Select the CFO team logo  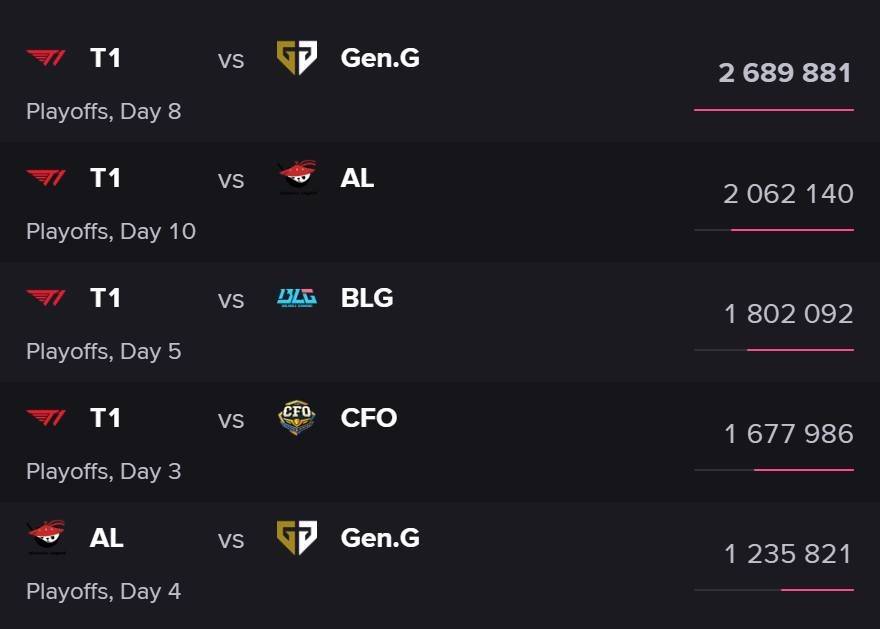click(297, 418)
